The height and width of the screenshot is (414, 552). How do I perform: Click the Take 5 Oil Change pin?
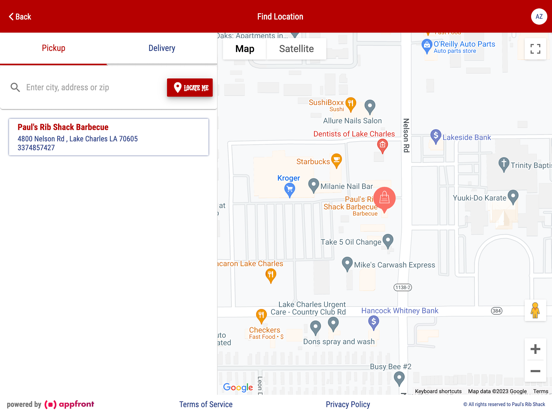388,241
